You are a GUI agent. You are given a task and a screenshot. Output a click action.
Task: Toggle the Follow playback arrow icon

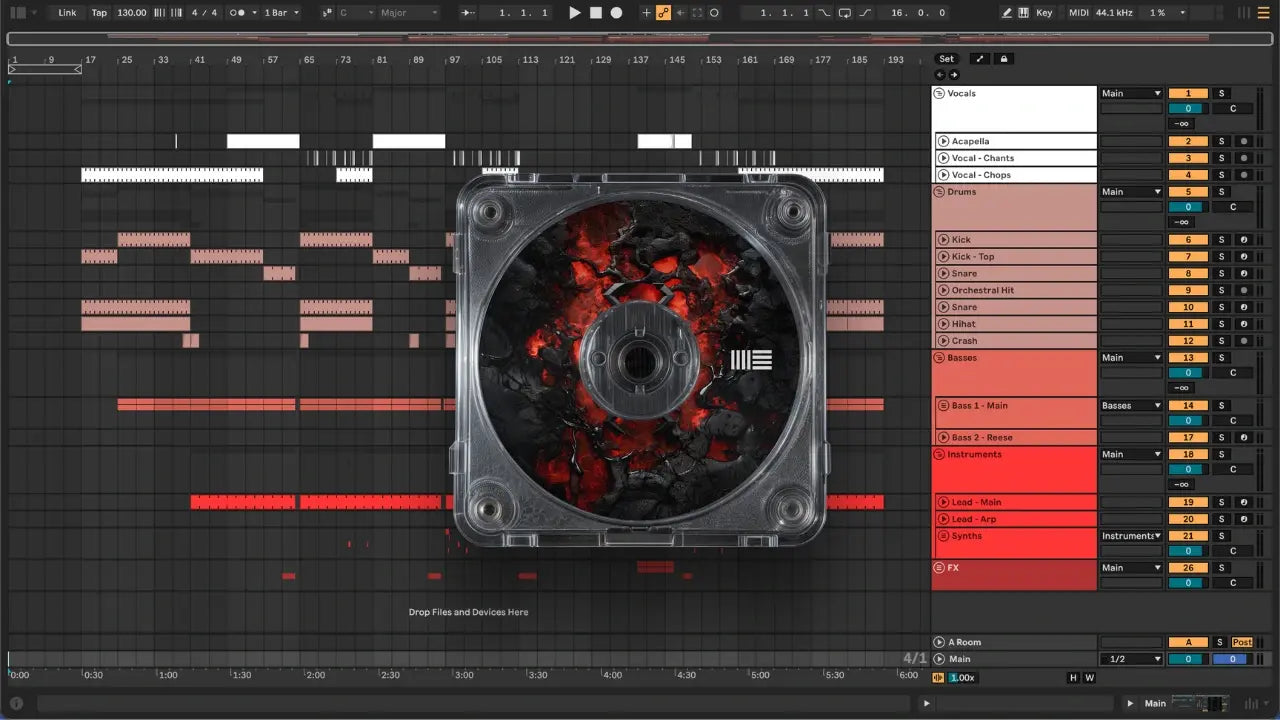(x=470, y=13)
